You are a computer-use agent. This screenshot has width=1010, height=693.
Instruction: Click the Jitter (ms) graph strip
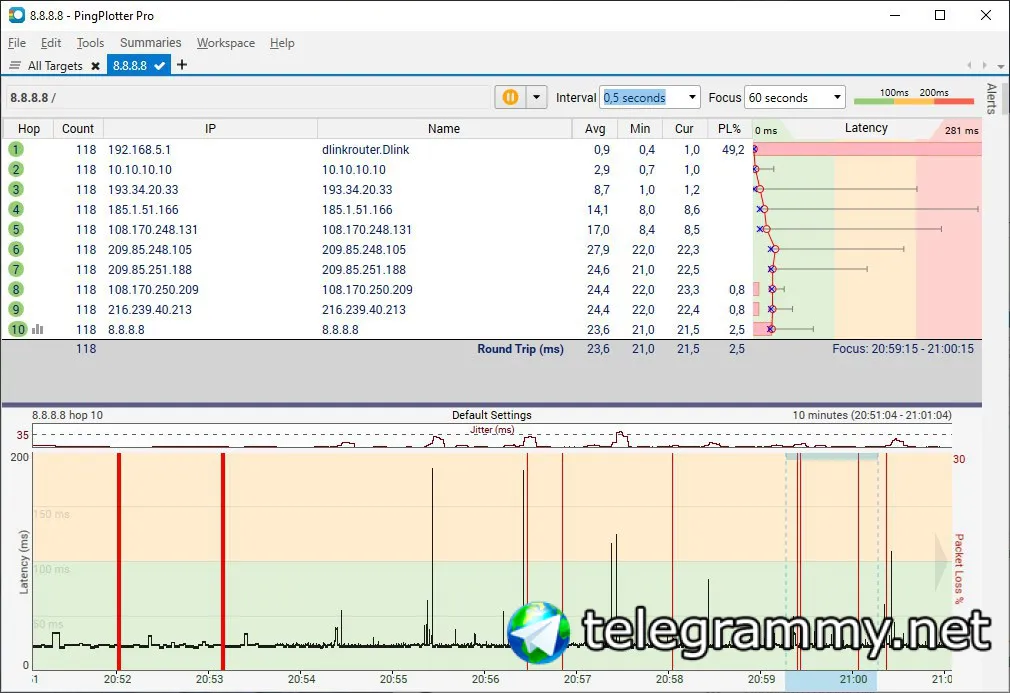[x=492, y=435]
